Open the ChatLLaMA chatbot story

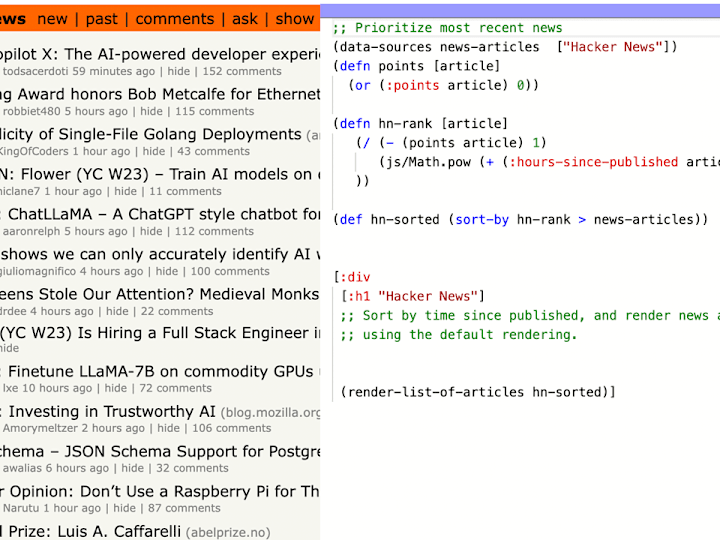[x=160, y=214]
